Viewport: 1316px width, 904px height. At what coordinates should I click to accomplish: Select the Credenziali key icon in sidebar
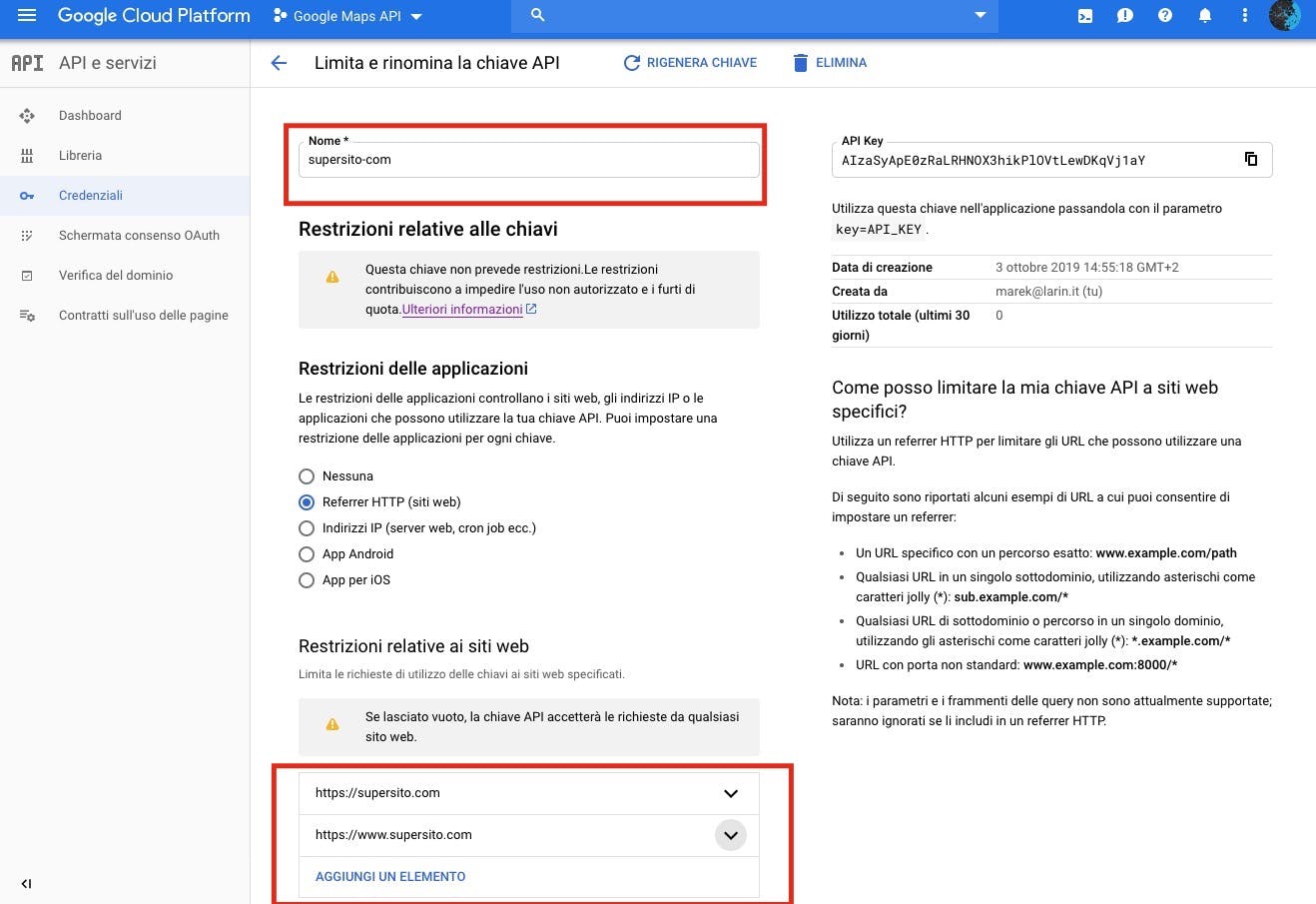27,195
